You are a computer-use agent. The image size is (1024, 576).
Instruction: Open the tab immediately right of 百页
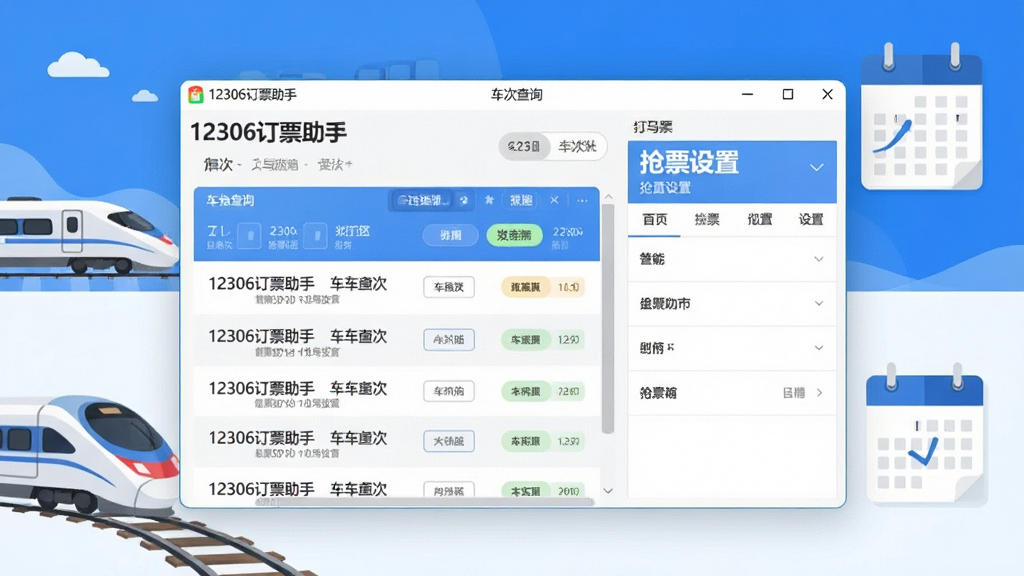(x=707, y=219)
